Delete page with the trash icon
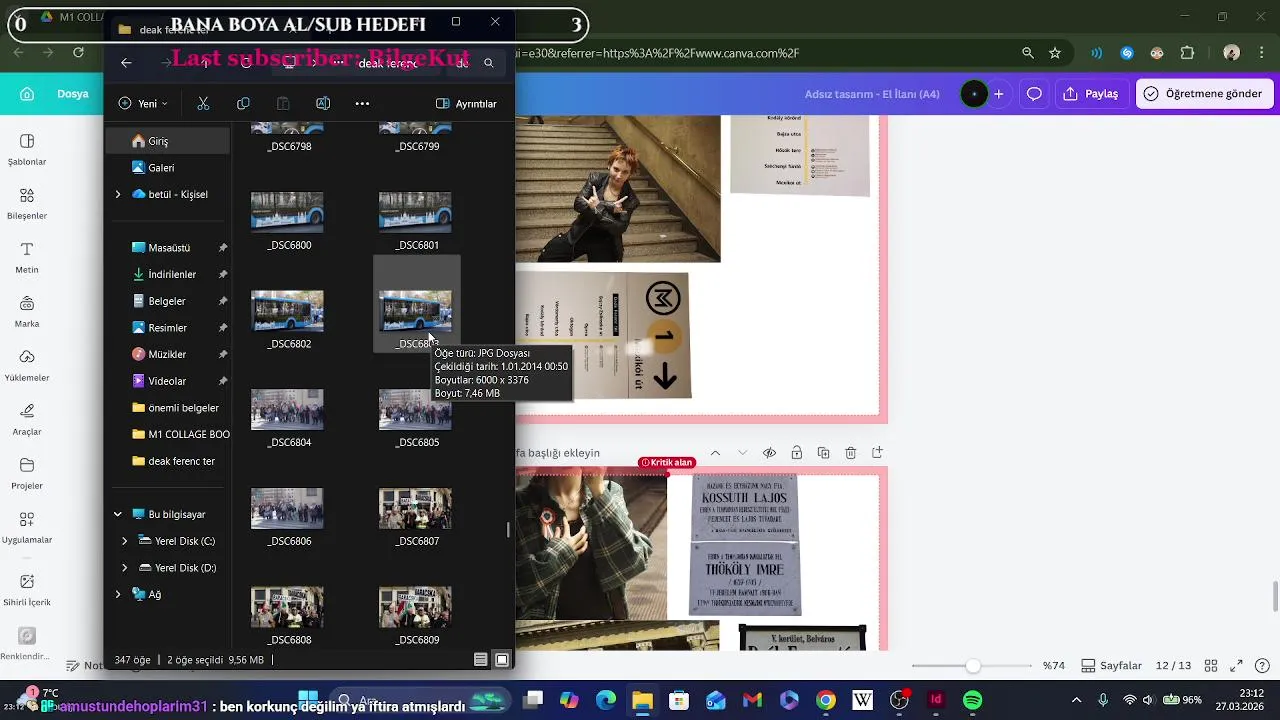The height and width of the screenshot is (720, 1280). [850, 453]
